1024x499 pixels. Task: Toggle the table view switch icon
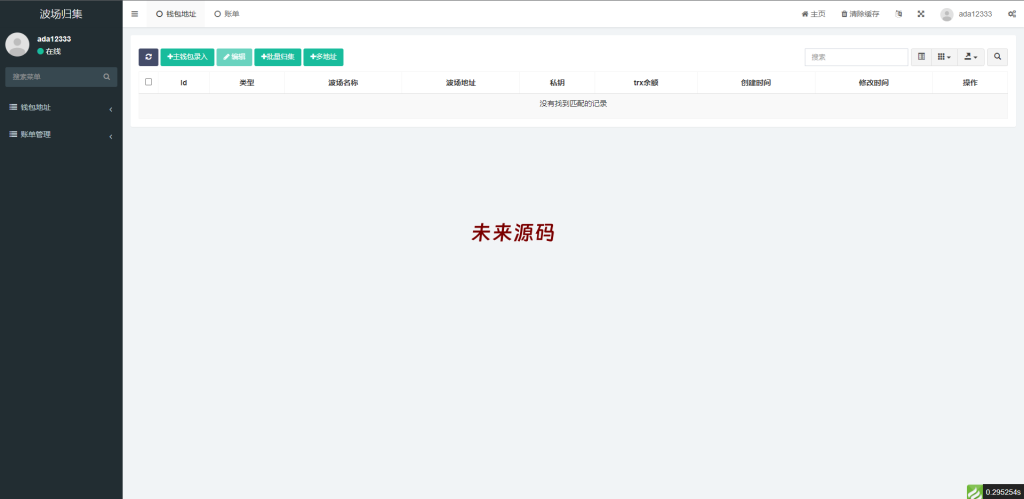point(921,57)
